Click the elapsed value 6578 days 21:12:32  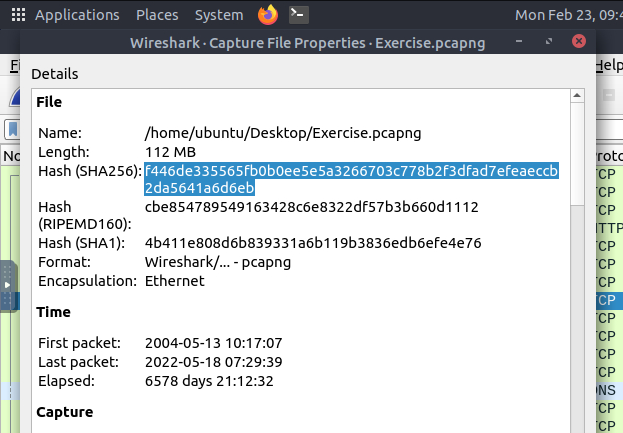pyautogui.click(x=209, y=381)
